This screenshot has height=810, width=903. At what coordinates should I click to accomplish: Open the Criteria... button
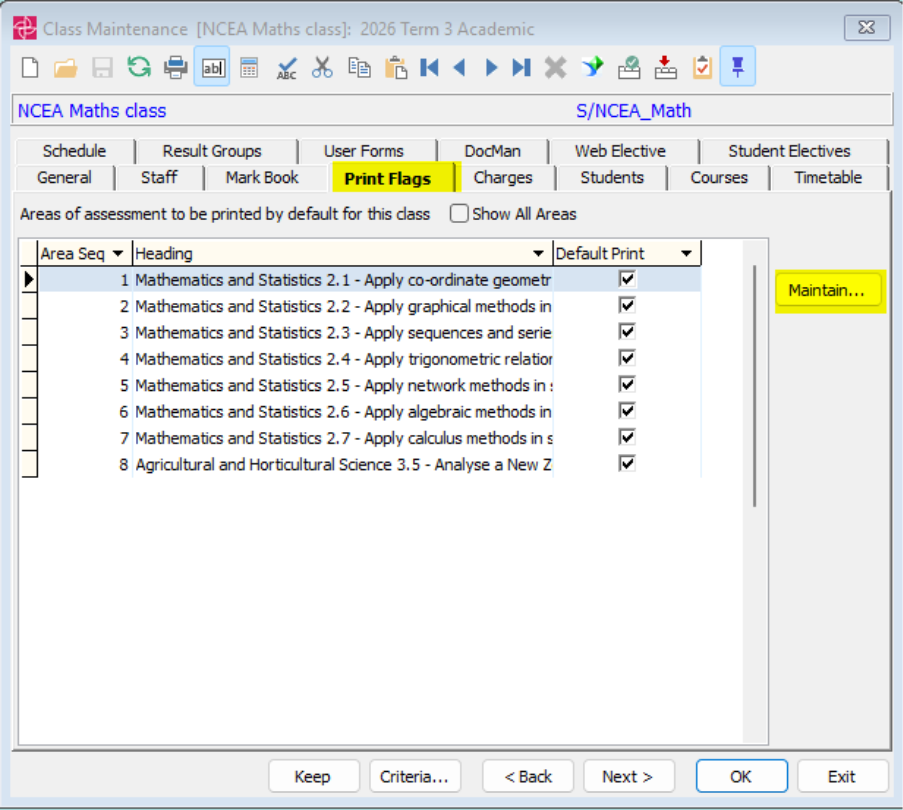click(415, 776)
